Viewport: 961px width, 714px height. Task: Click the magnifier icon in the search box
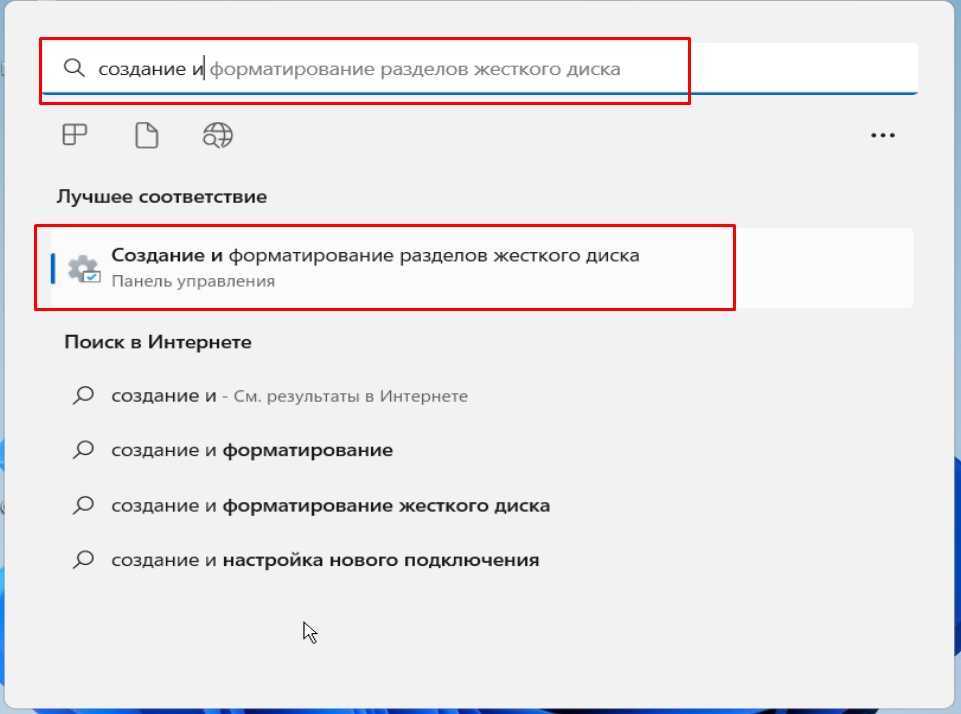(x=73, y=68)
